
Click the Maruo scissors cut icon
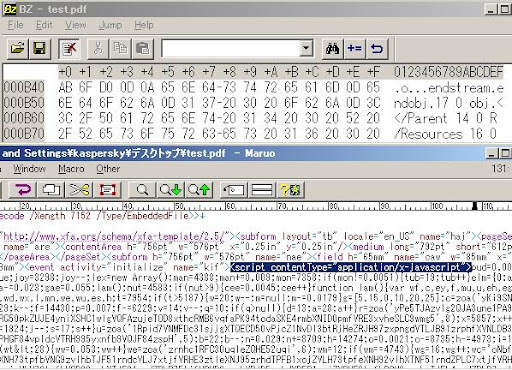[x=79, y=190]
